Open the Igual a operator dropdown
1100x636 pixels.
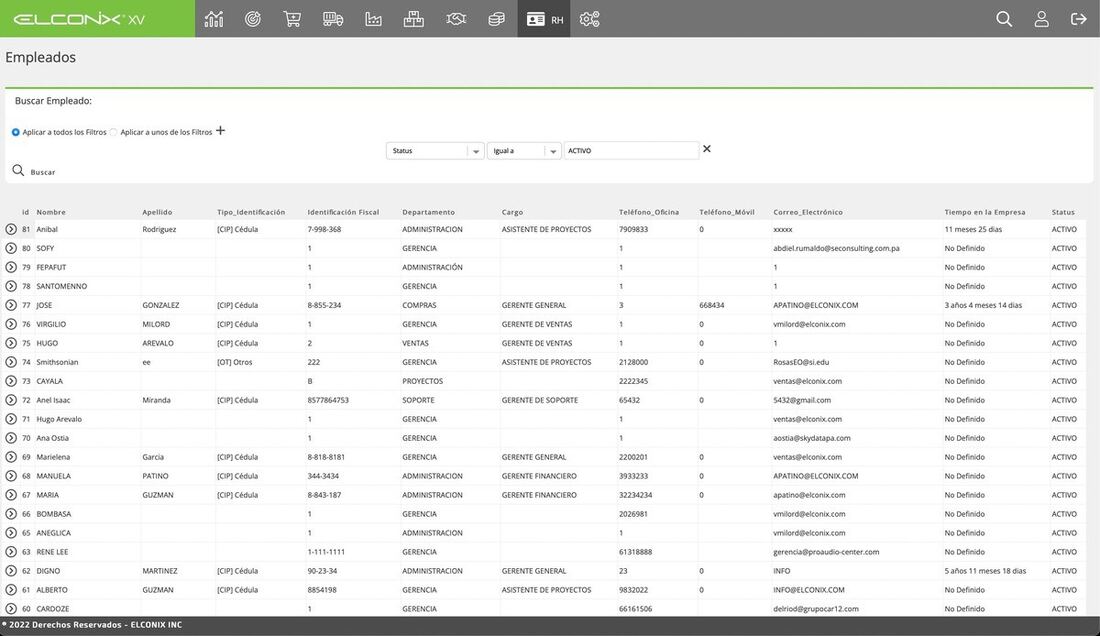click(x=524, y=151)
